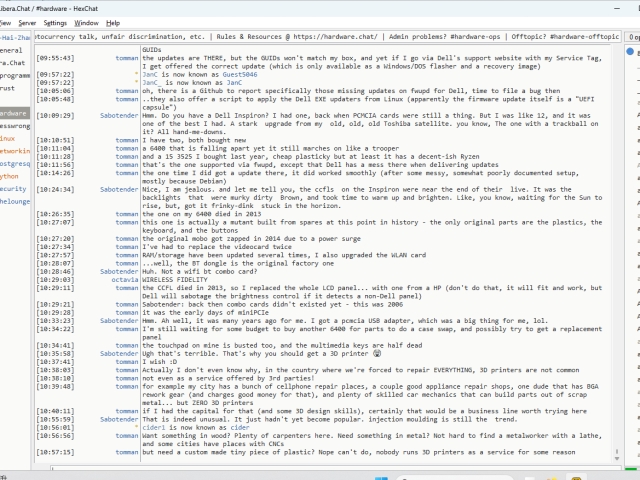
Task: Click the taskbar search box
Action: click(455, 478)
